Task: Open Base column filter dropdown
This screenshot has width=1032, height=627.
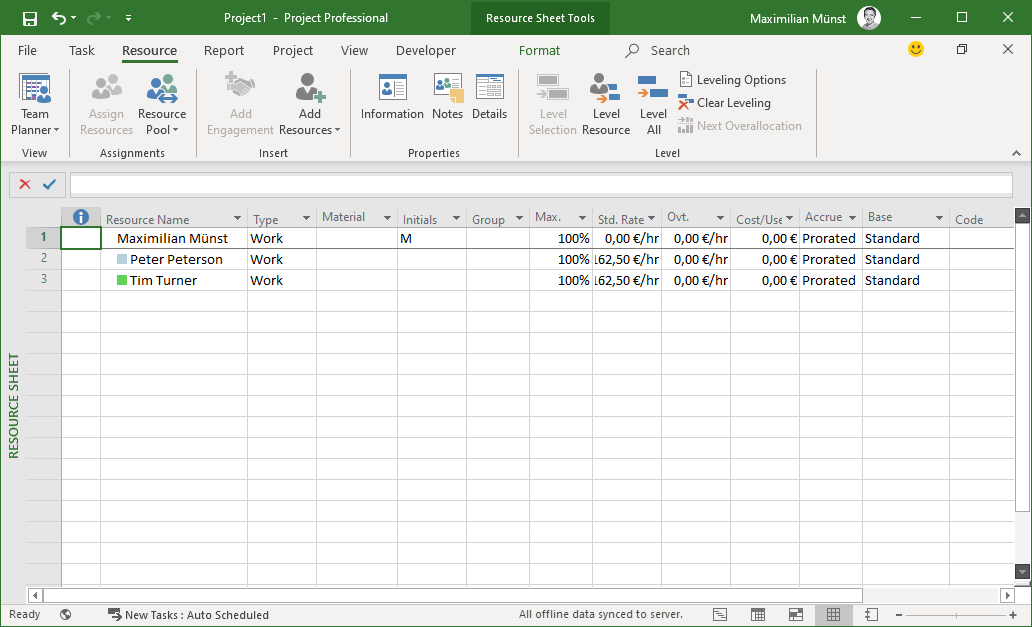Action: [939, 218]
